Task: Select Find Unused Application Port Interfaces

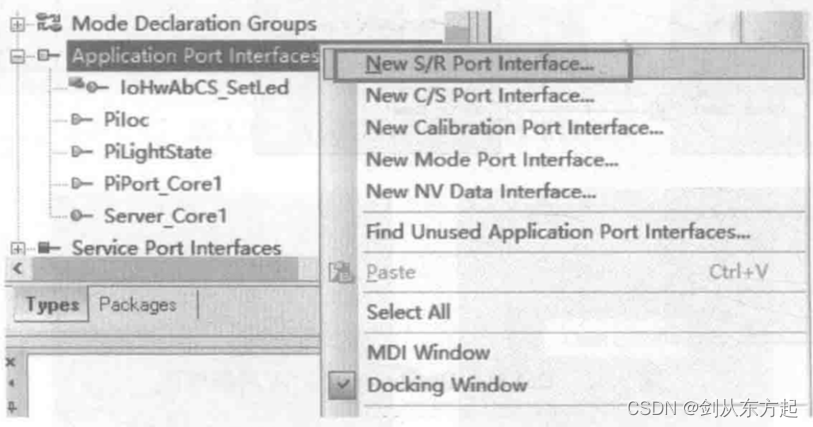Action: coord(557,232)
